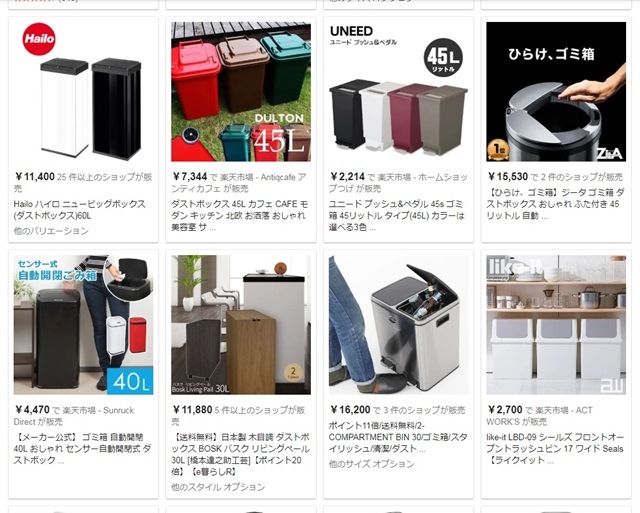Click the ユニード プッシュ&ペダル 45s title
This screenshot has width=640, height=513.
[x=397, y=215]
